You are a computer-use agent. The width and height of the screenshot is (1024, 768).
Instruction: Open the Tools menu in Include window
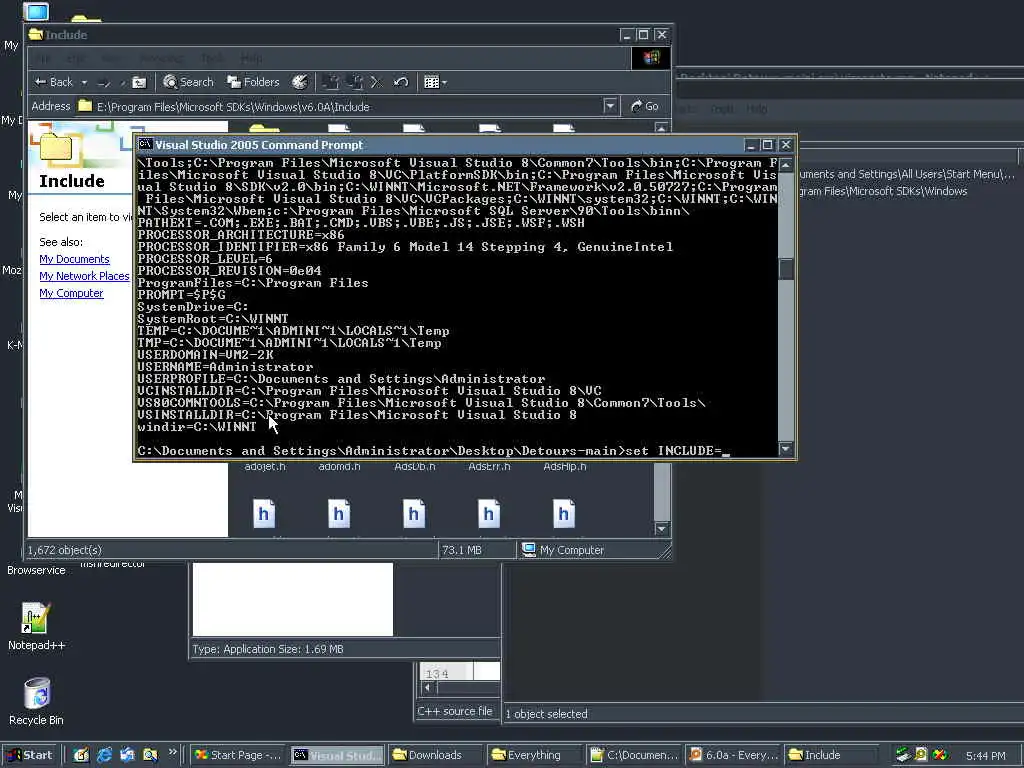(x=212, y=59)
